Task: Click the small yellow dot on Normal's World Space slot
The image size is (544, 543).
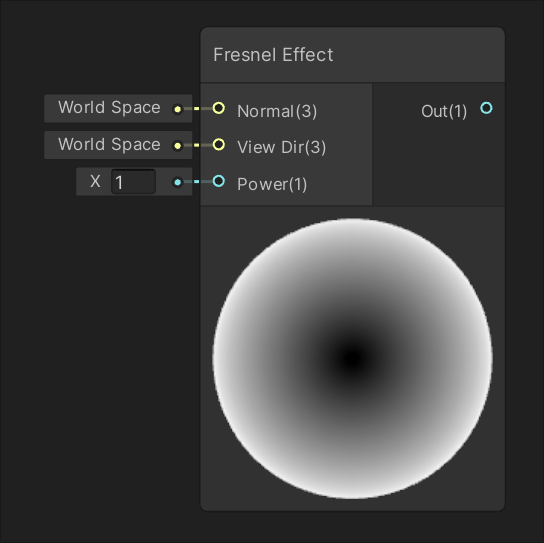Action: (x=178, y=109)
